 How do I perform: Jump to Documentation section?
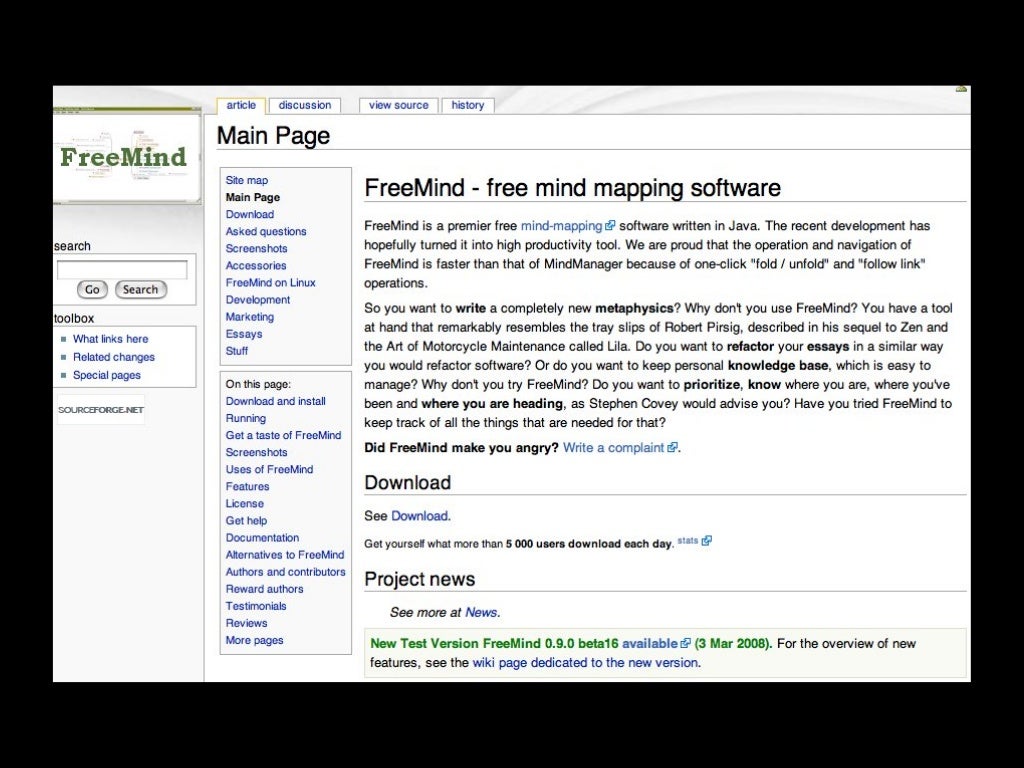click(263, 537)
